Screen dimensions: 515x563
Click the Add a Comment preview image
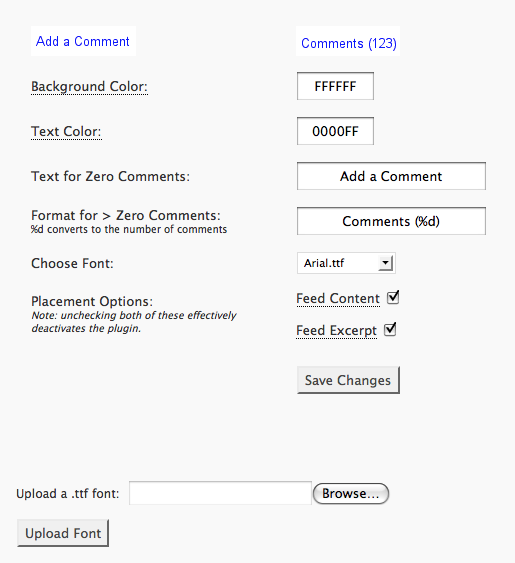click(83, 41)
